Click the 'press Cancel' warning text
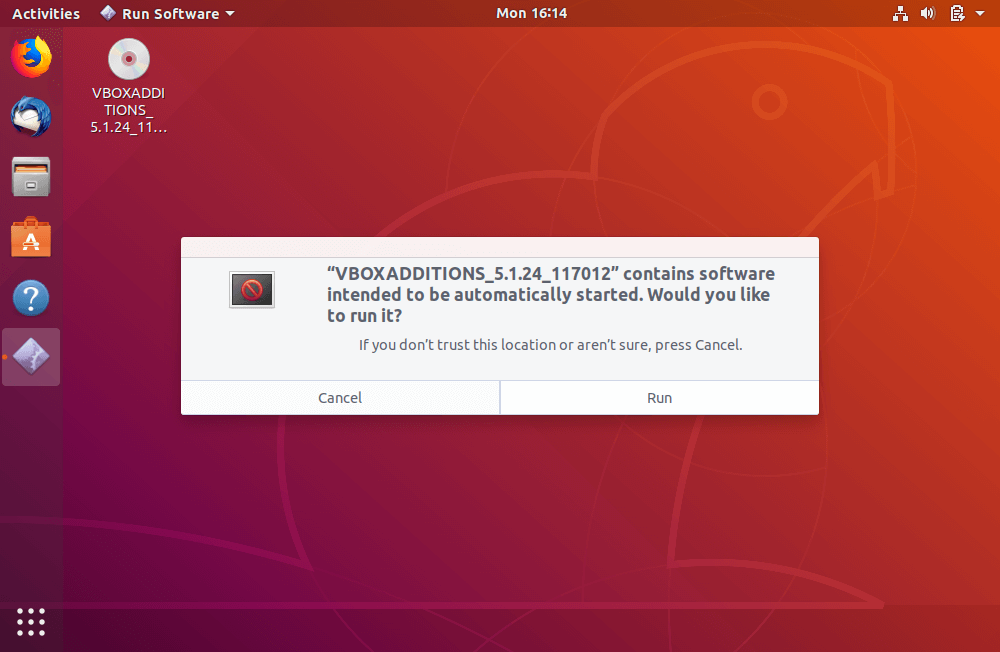1000x652 pixels. pos(550,345)
